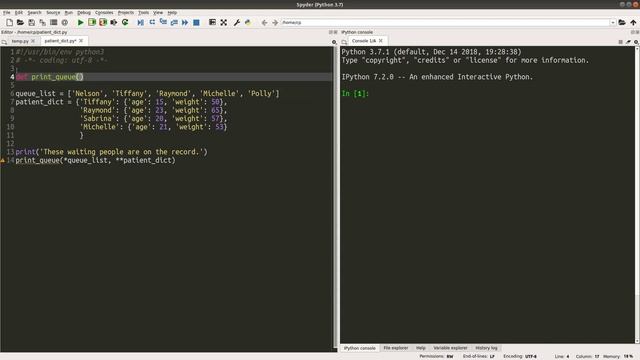This screenshot has height=360, width=640.
Task: Create a new file with the toolbar icon
Action: point(9,22)
